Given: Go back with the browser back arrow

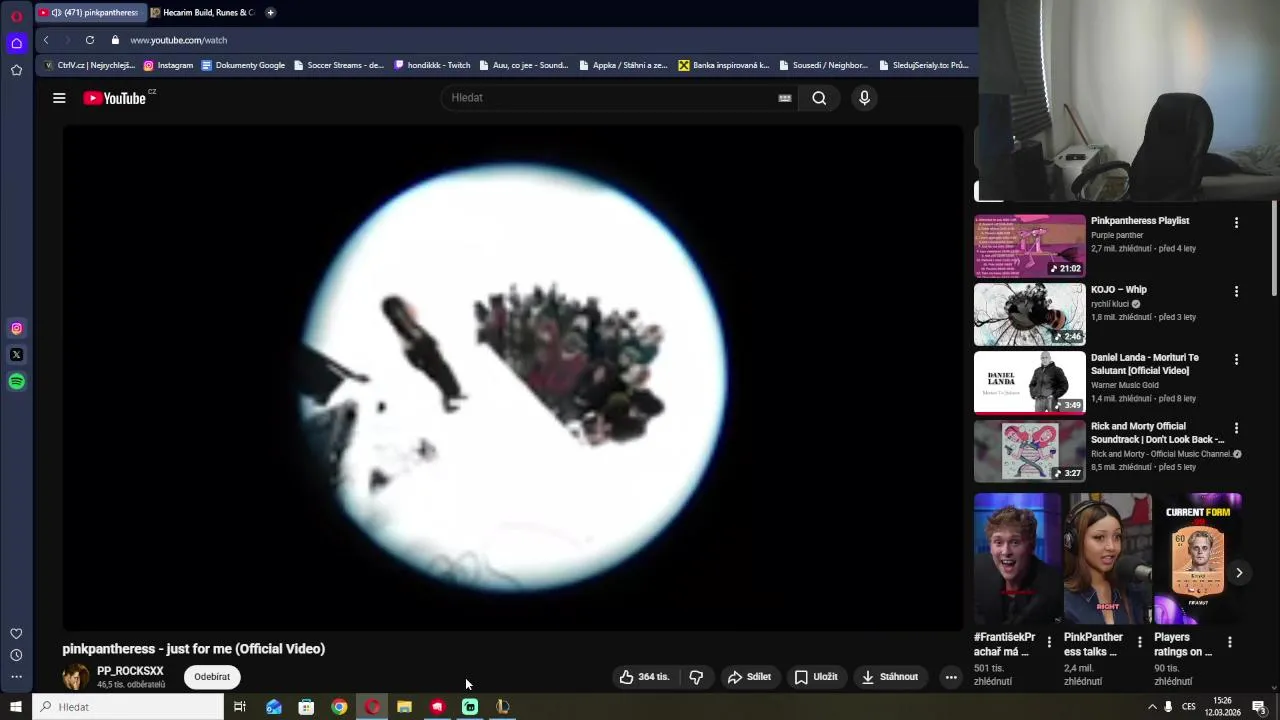Looking at the screenshot, I should (x=46, y=40).
